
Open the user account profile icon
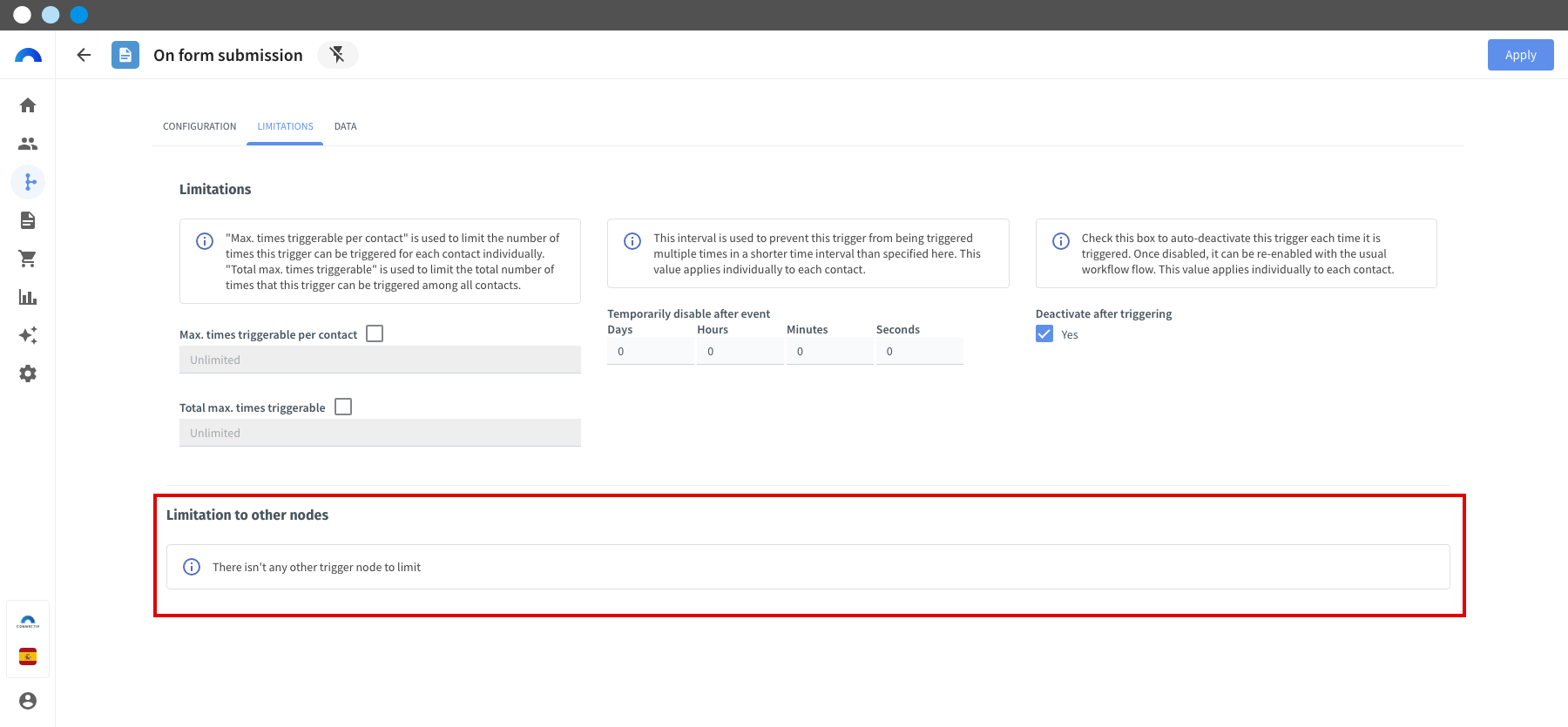pos(28,701)
